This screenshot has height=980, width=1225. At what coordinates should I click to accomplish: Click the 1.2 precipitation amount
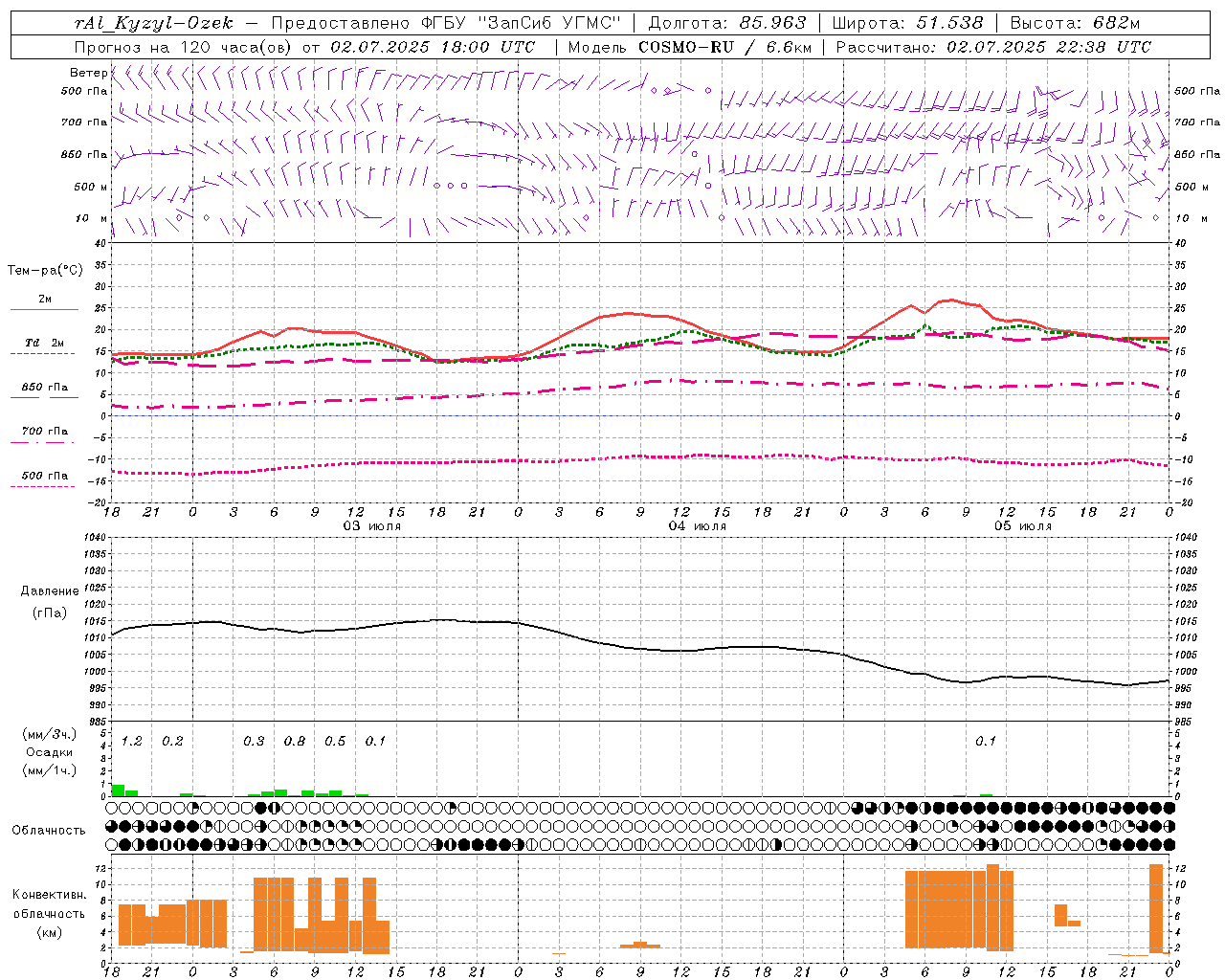(132, 742)
